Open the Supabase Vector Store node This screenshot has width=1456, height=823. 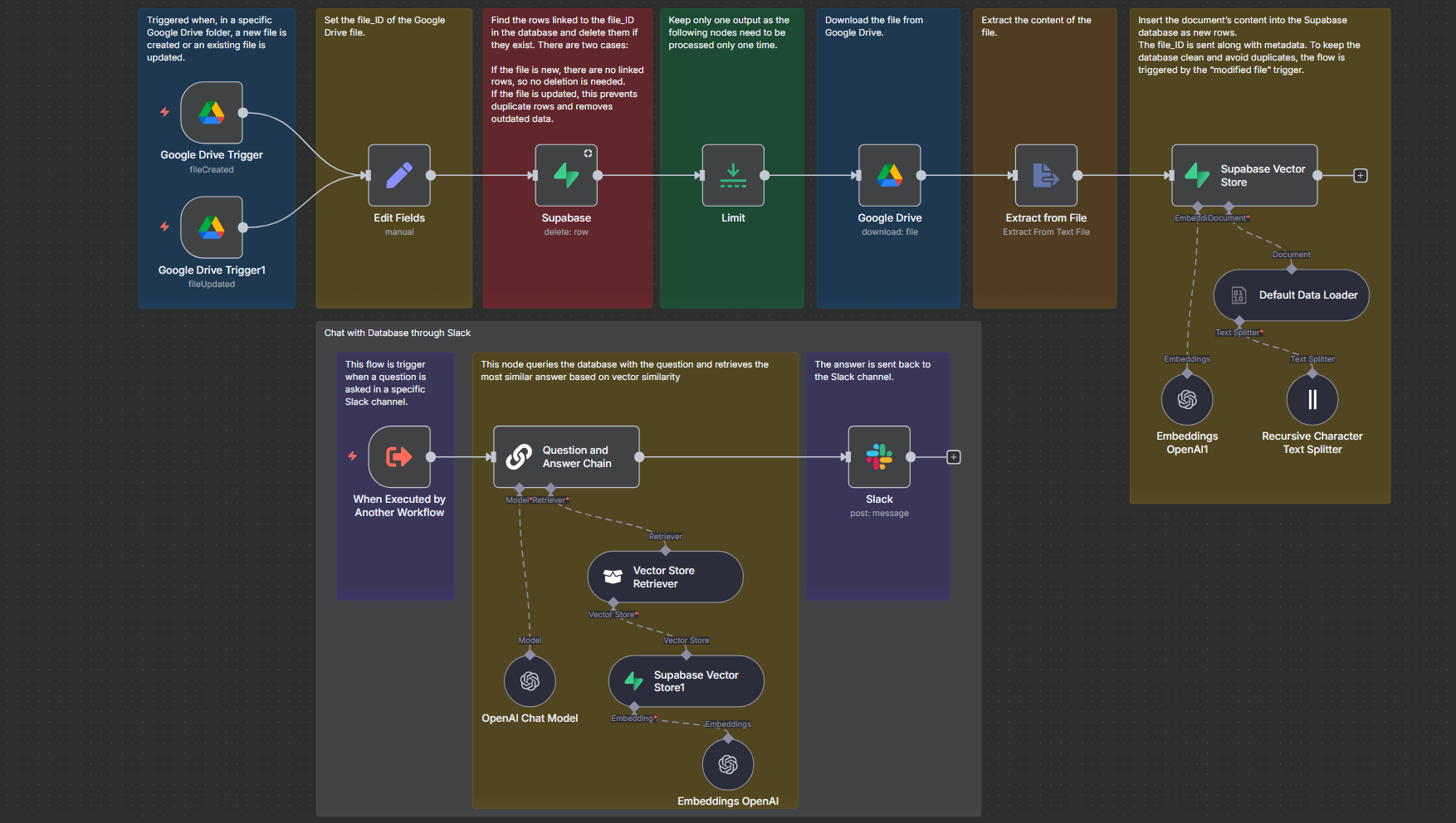tap(1244, 176)
